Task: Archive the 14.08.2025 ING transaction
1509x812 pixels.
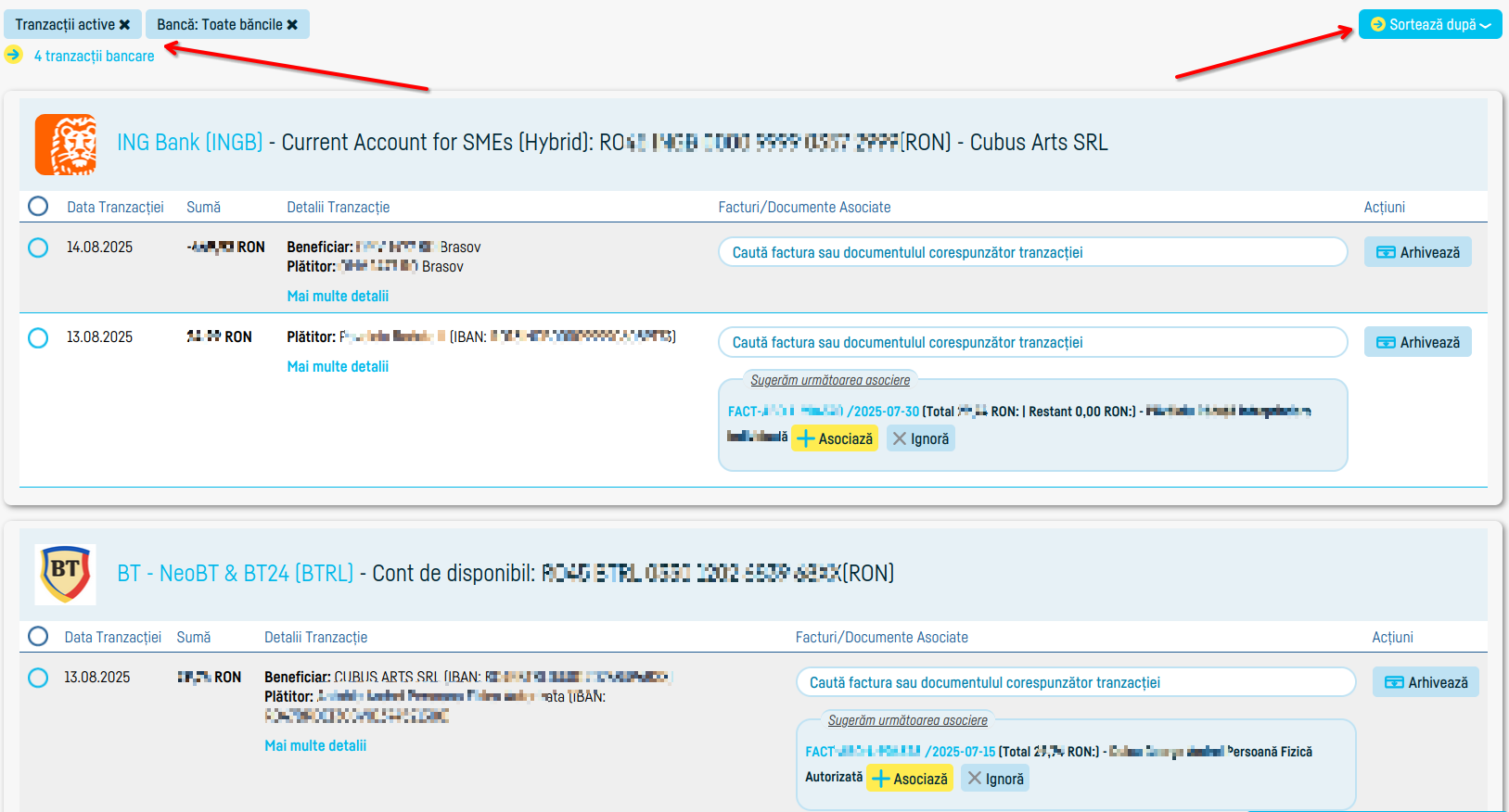Action: click(1417, 252)
